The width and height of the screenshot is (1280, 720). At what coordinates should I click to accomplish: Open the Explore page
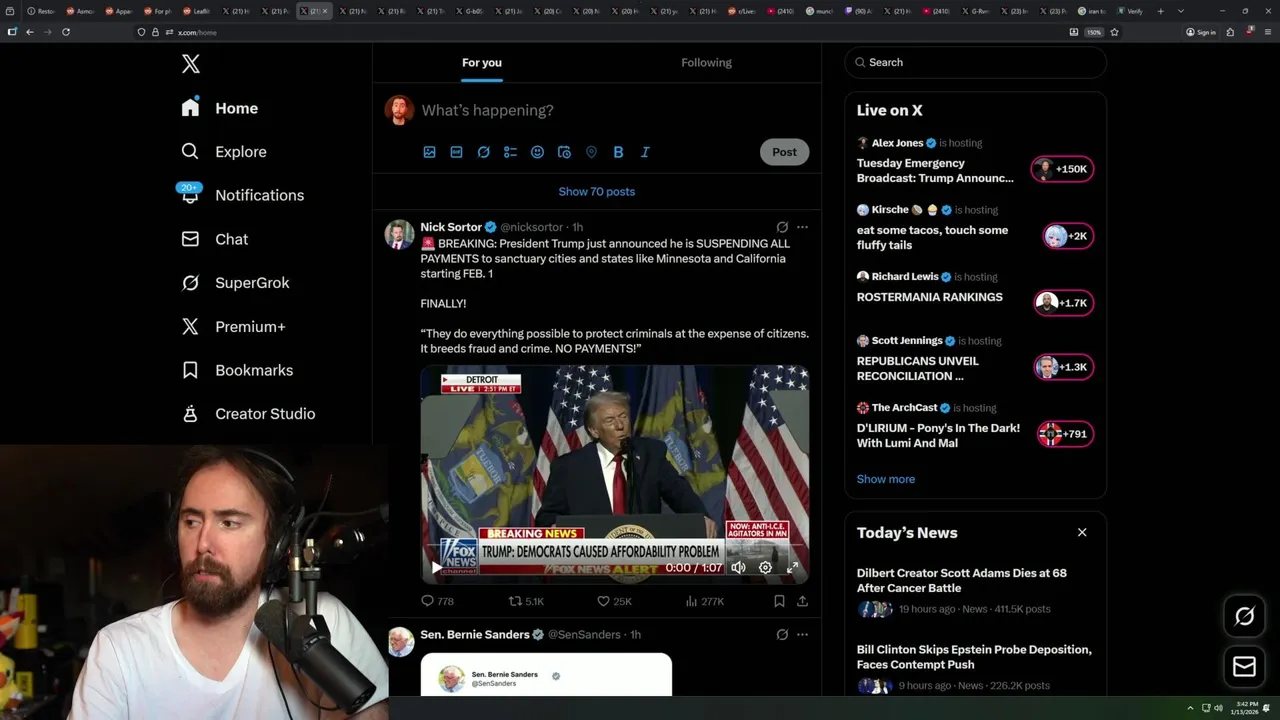click(222, 152)
